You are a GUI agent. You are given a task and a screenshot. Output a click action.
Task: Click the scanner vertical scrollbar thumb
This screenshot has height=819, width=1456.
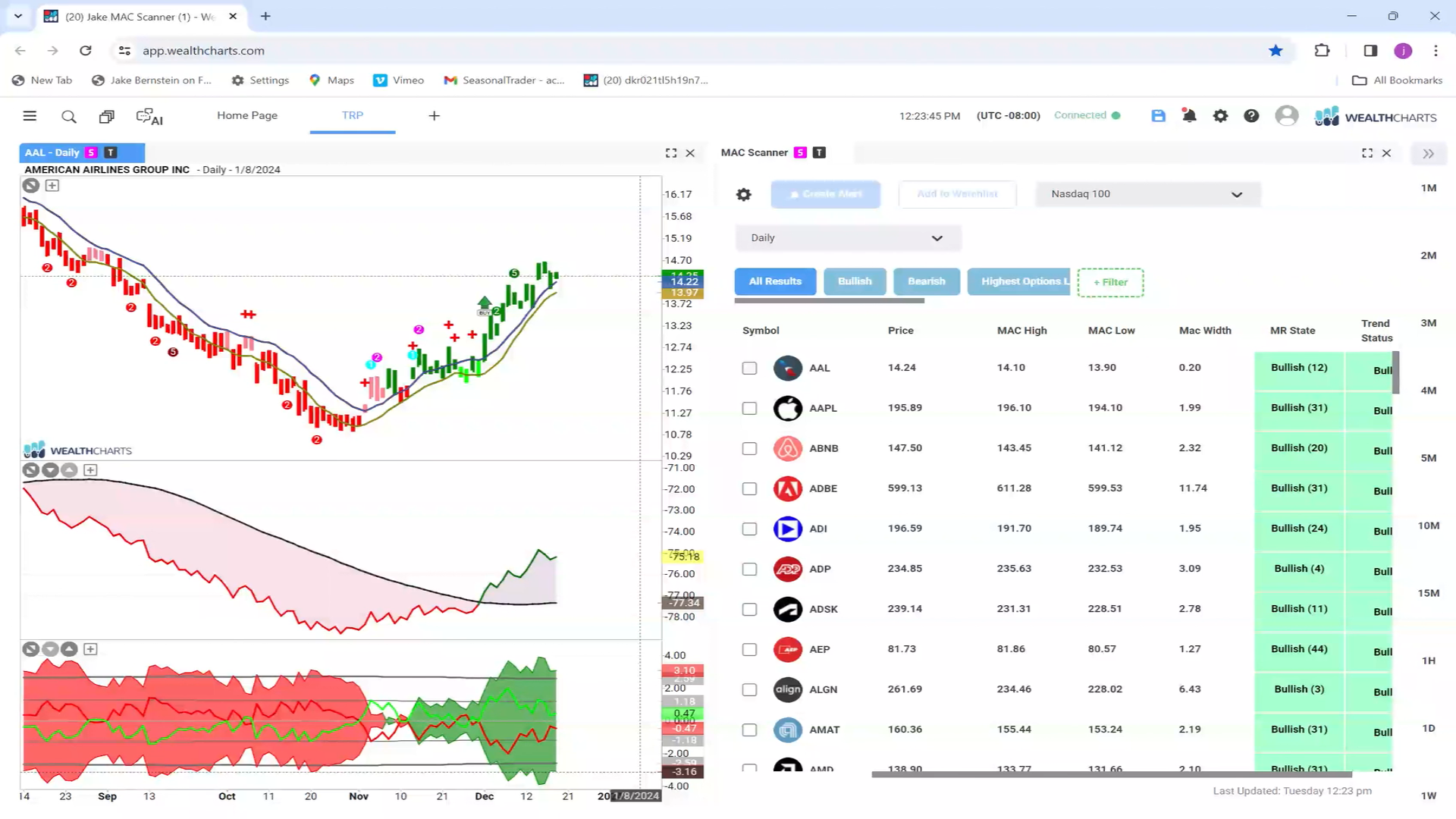pyautogui.click(x=1395, y=372)
